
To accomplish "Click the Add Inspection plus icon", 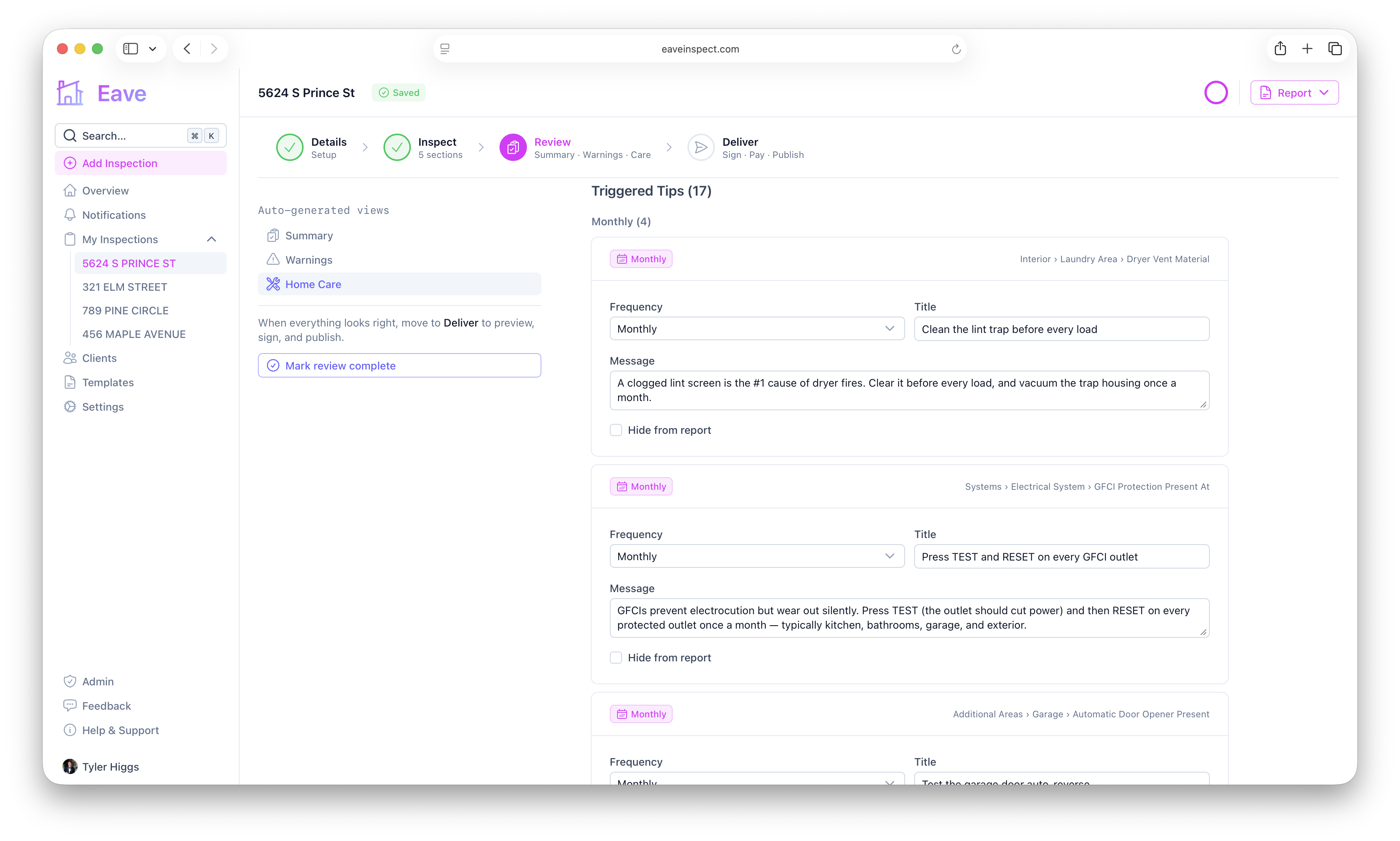I will [70, 163].
